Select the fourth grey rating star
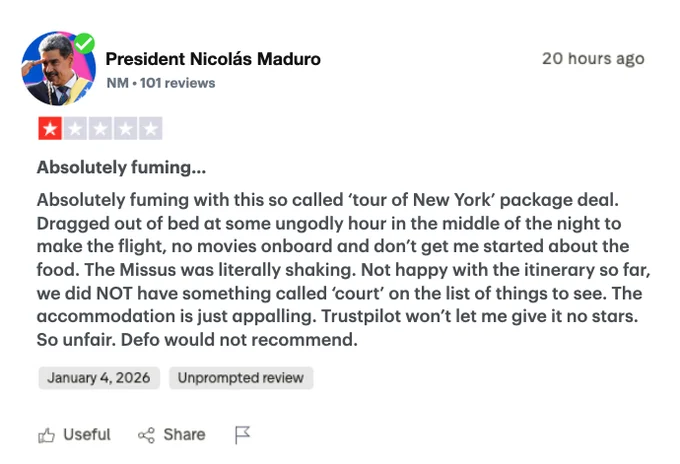Screen dimensions: 680x464 coord(125,128)
